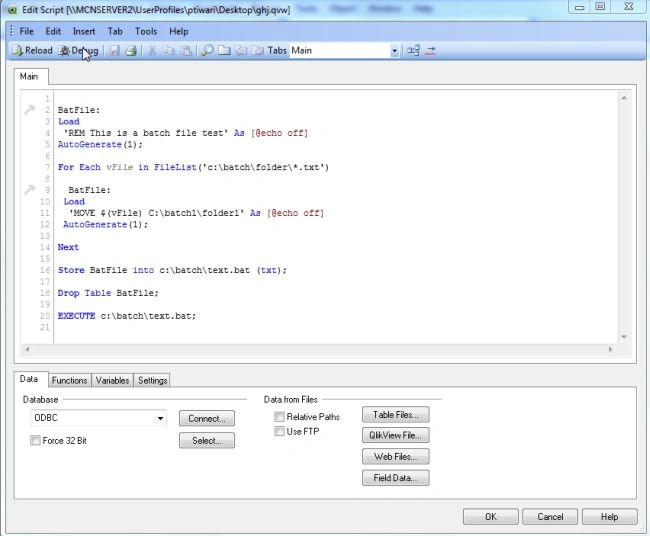
Task: Click 'AutoGenerate(1);' on line 5
Action: coord(100,144)
